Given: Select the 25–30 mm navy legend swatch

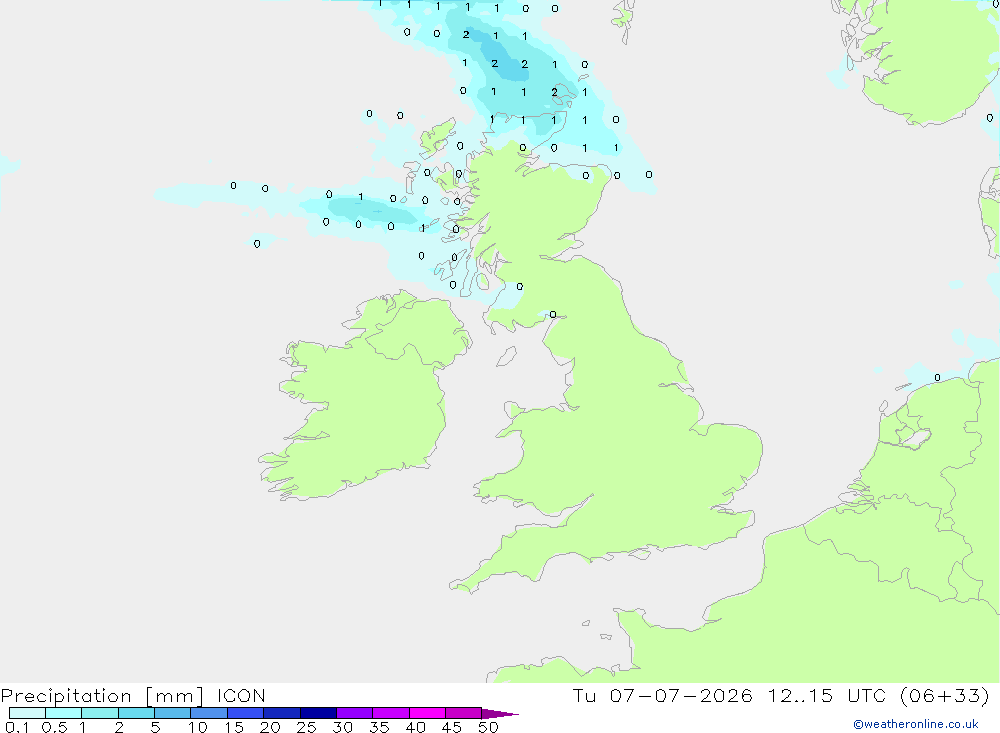Looking at the screenshot, I should pos(318,713).
